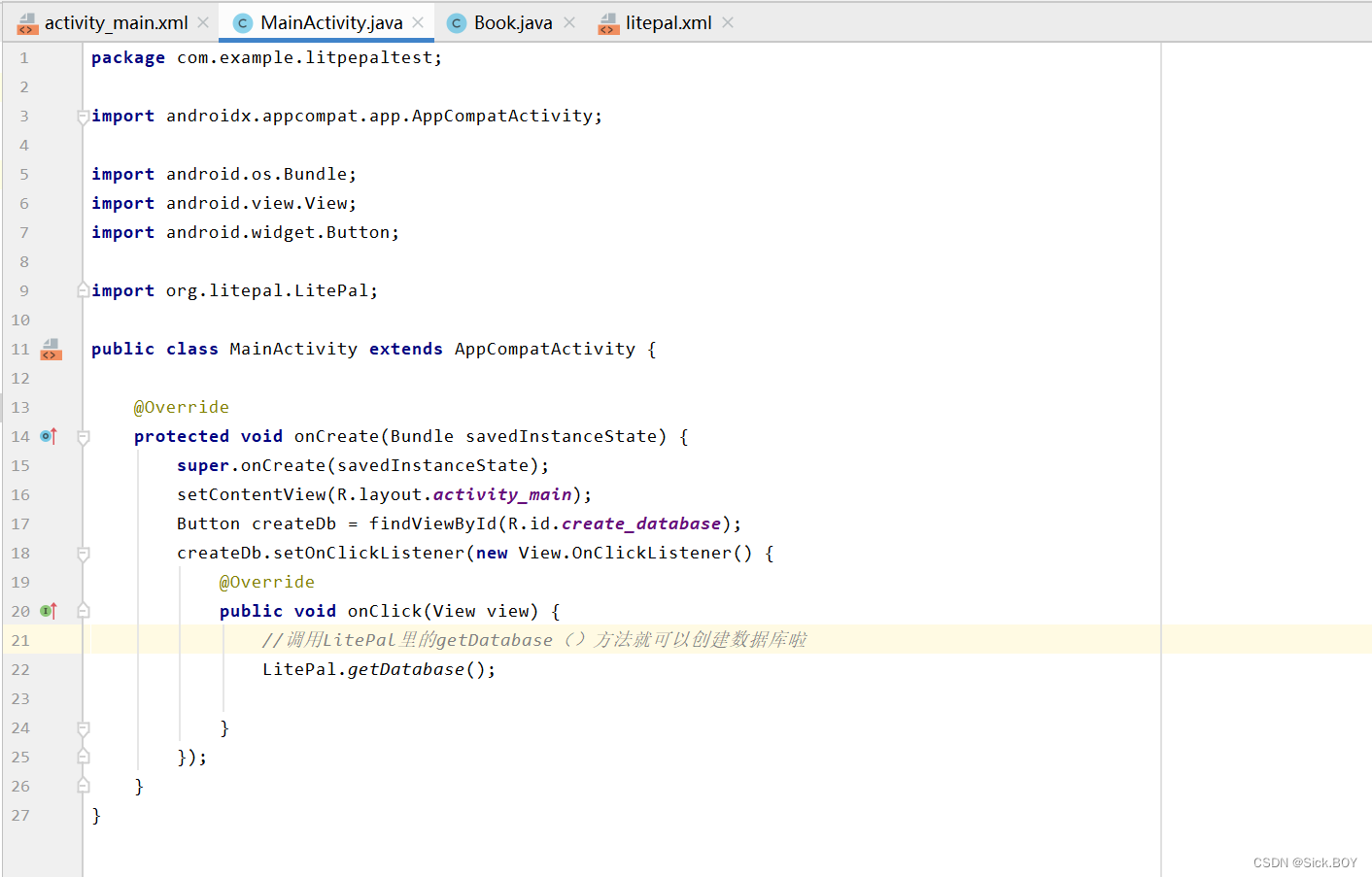Click 'findViewById' on line 17

[432, 523]
